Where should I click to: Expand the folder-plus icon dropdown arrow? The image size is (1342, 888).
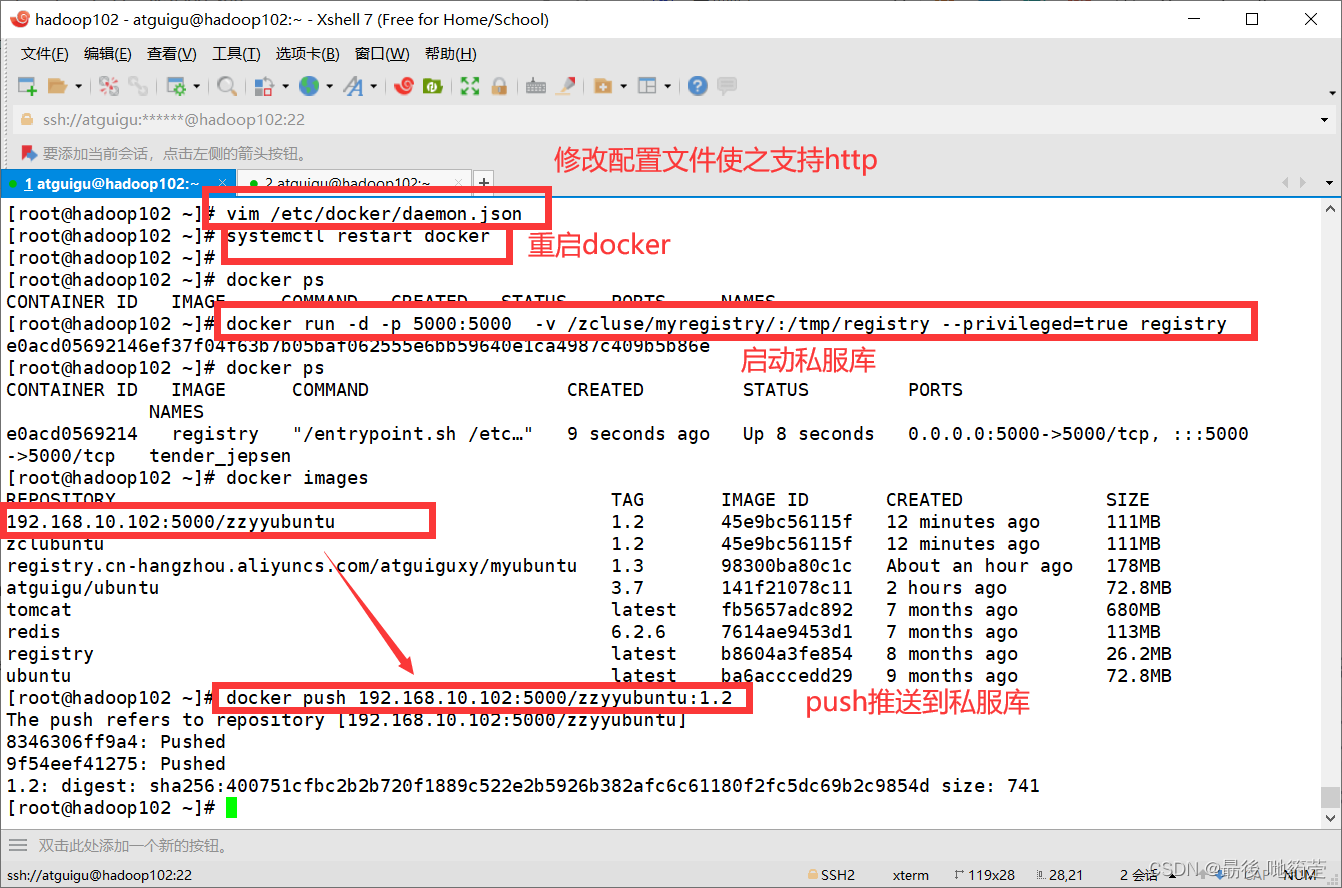[623, 87]
